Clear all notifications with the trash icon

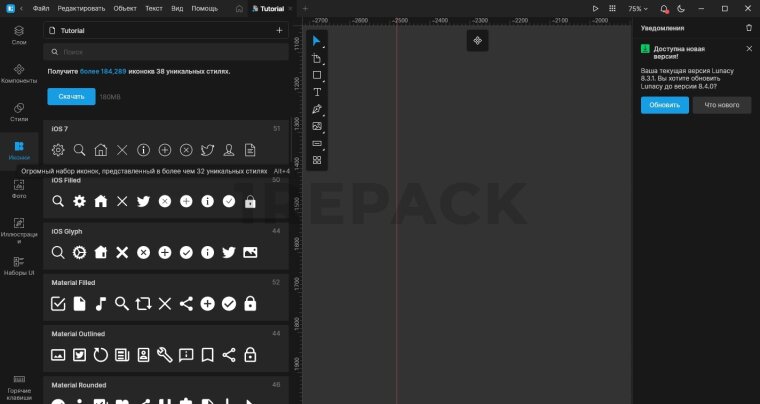coord(748,28)
